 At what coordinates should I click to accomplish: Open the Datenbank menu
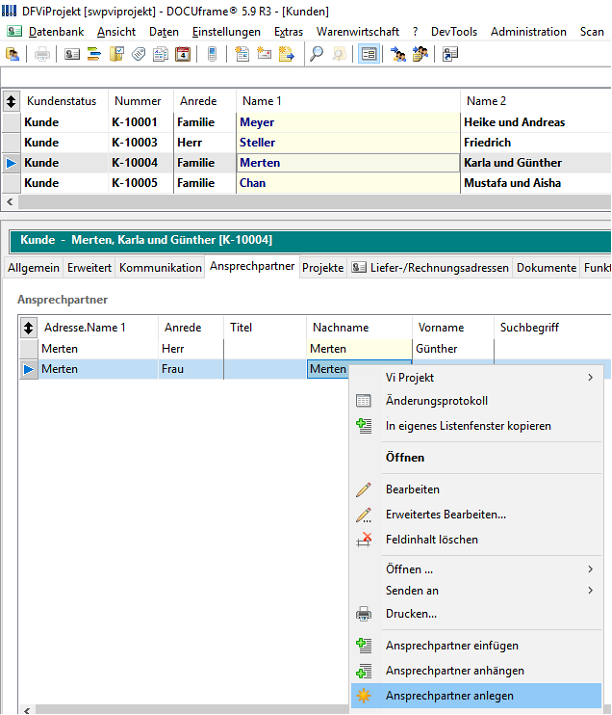(x=56, y=32)
